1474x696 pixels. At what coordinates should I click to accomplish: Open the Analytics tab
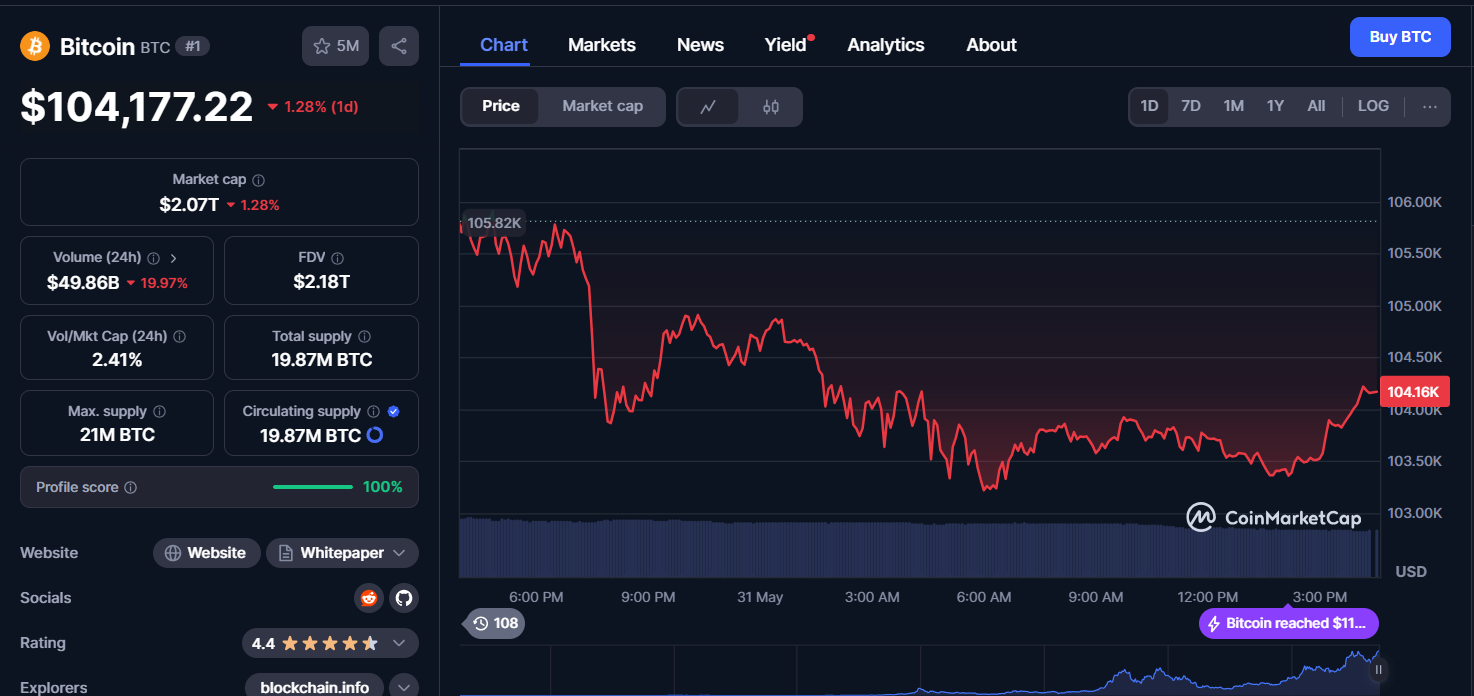[x=886, y=45]
